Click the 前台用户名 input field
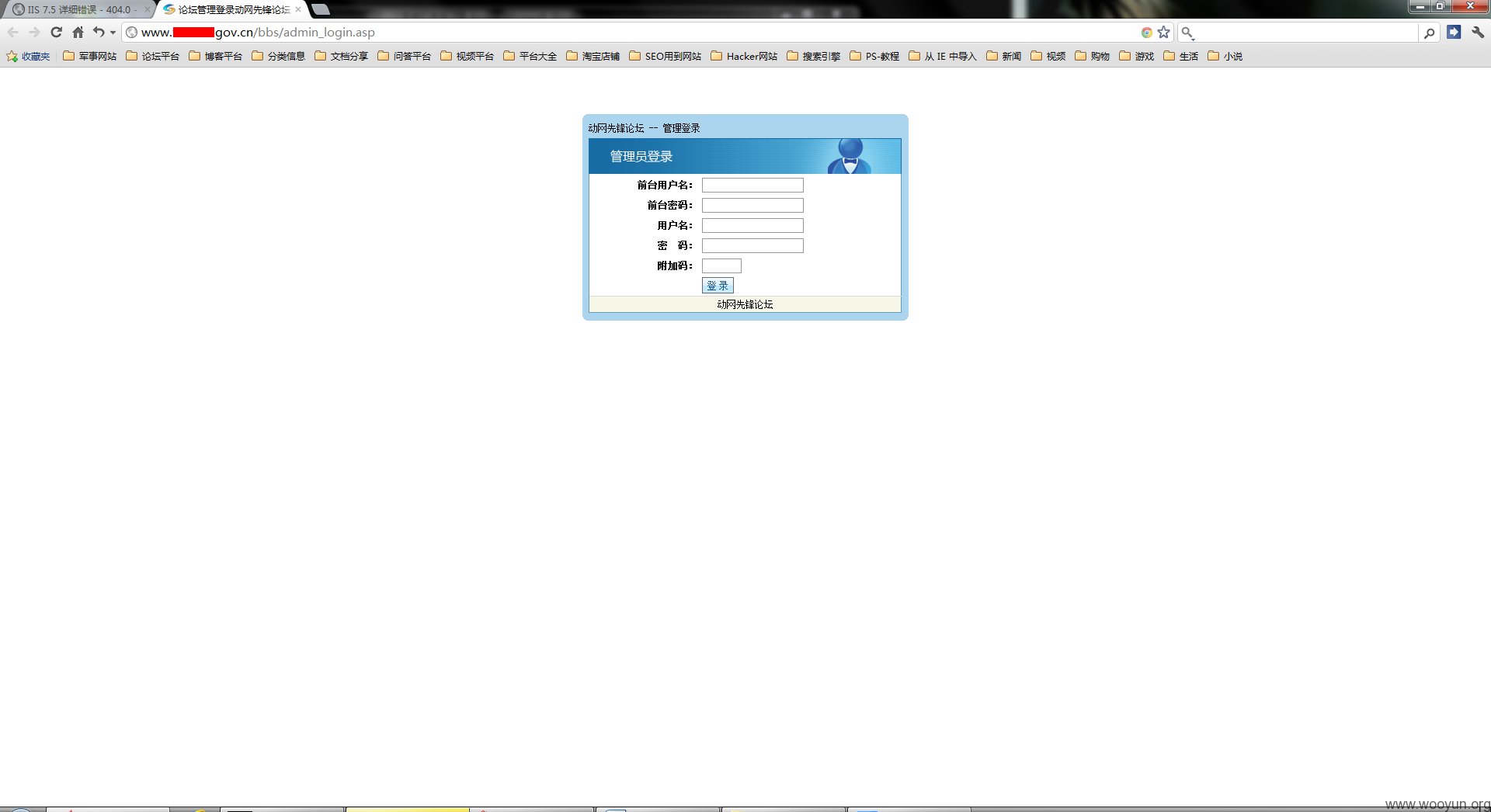 point(752,185)
